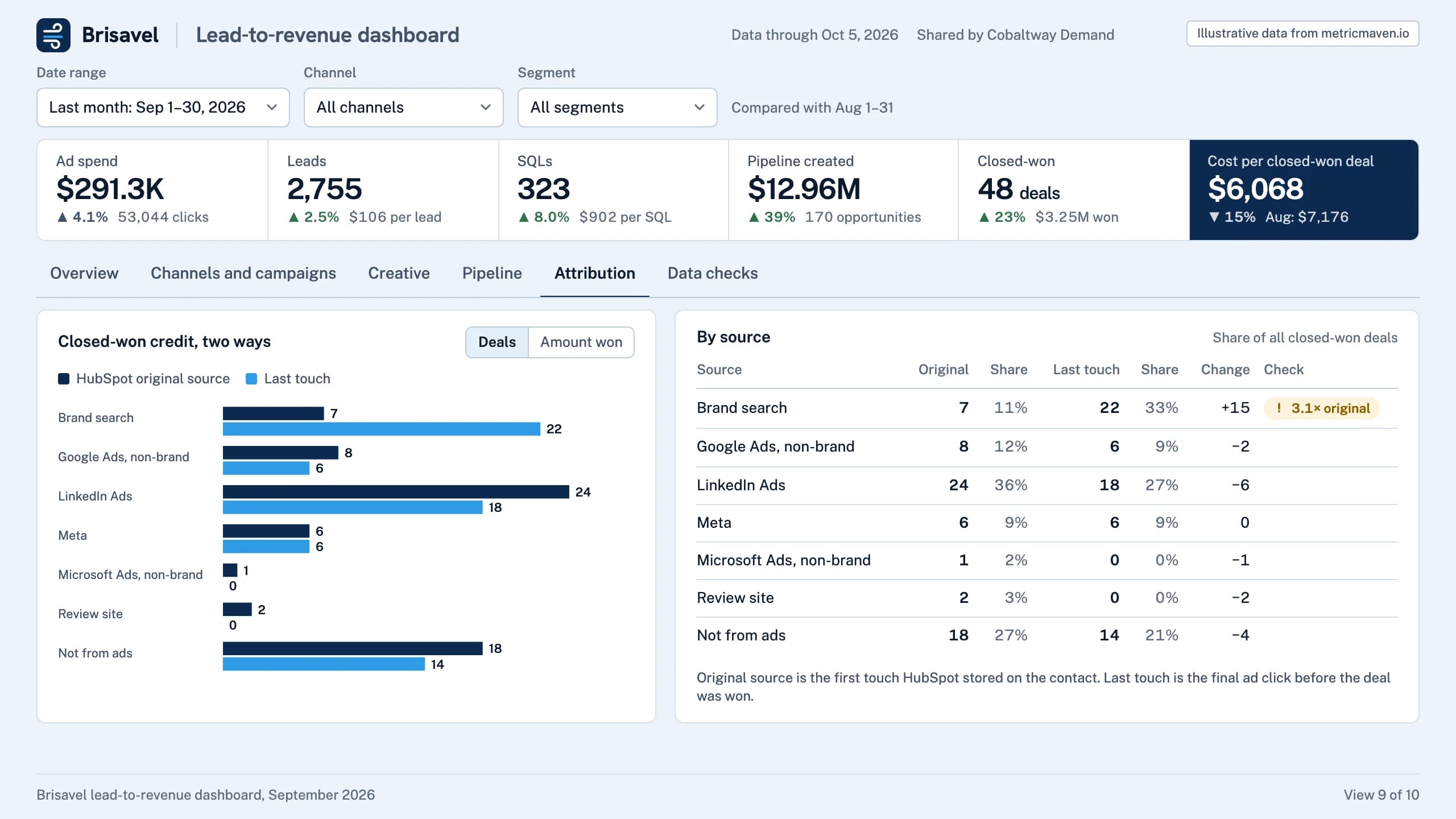Click the Check column header
Screen dimensions: 1456x819
[1284, 370]
